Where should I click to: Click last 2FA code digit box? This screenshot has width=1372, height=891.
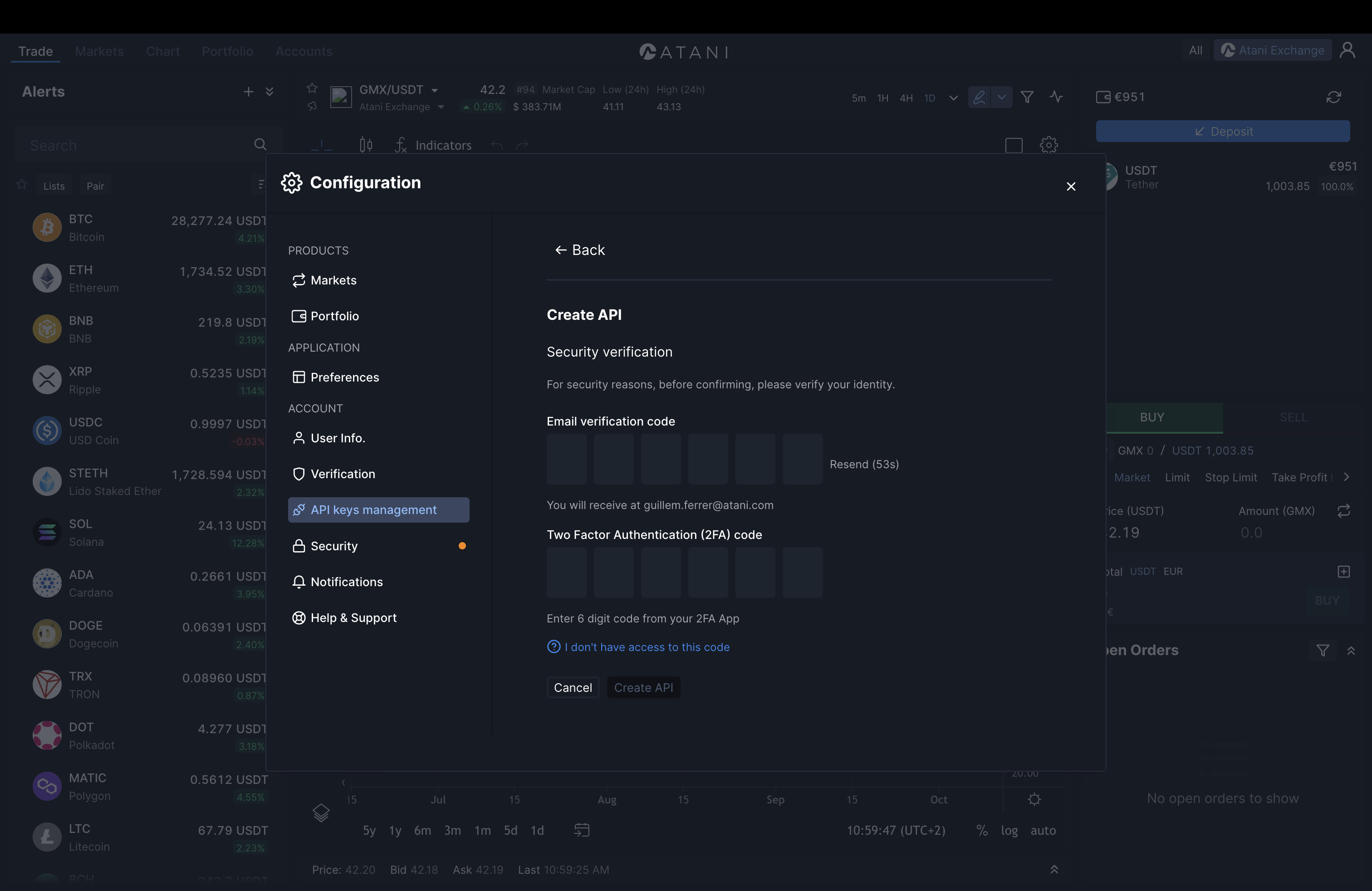click(802, 572)
